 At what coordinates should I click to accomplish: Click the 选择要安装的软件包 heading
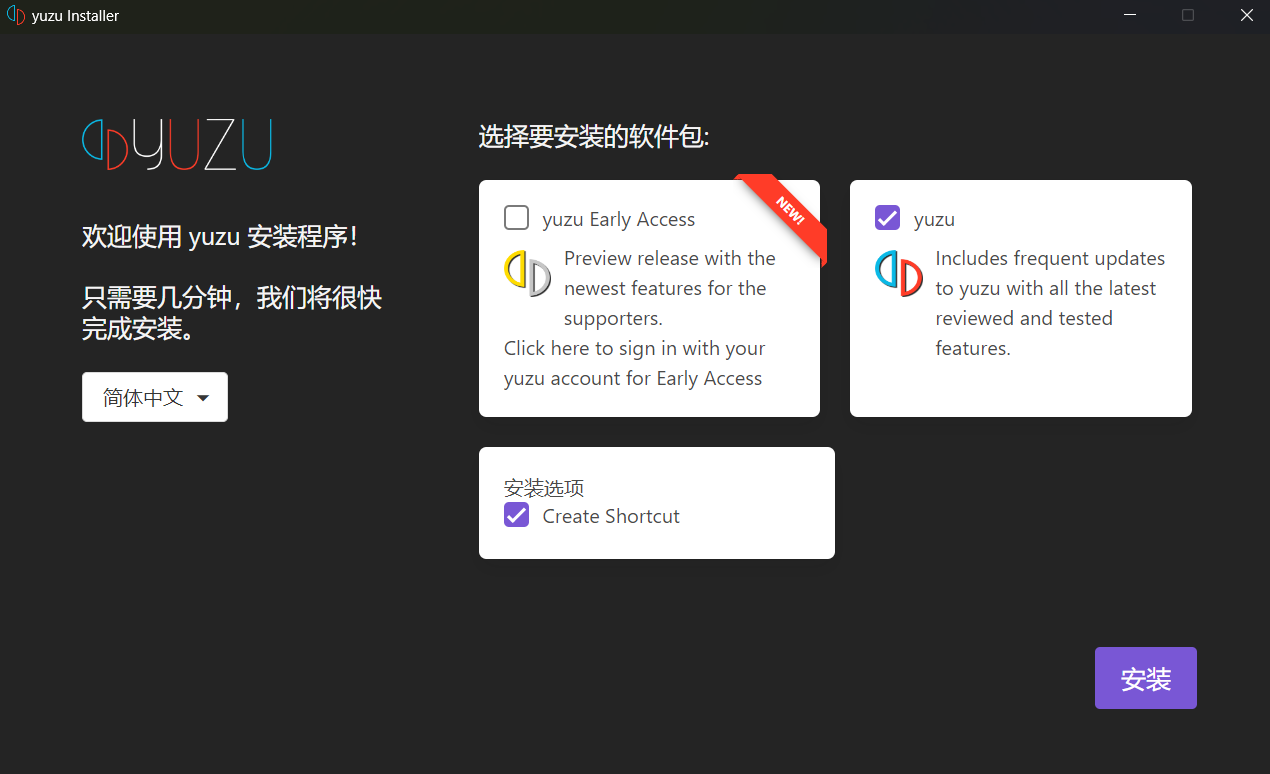click(594, 138)
